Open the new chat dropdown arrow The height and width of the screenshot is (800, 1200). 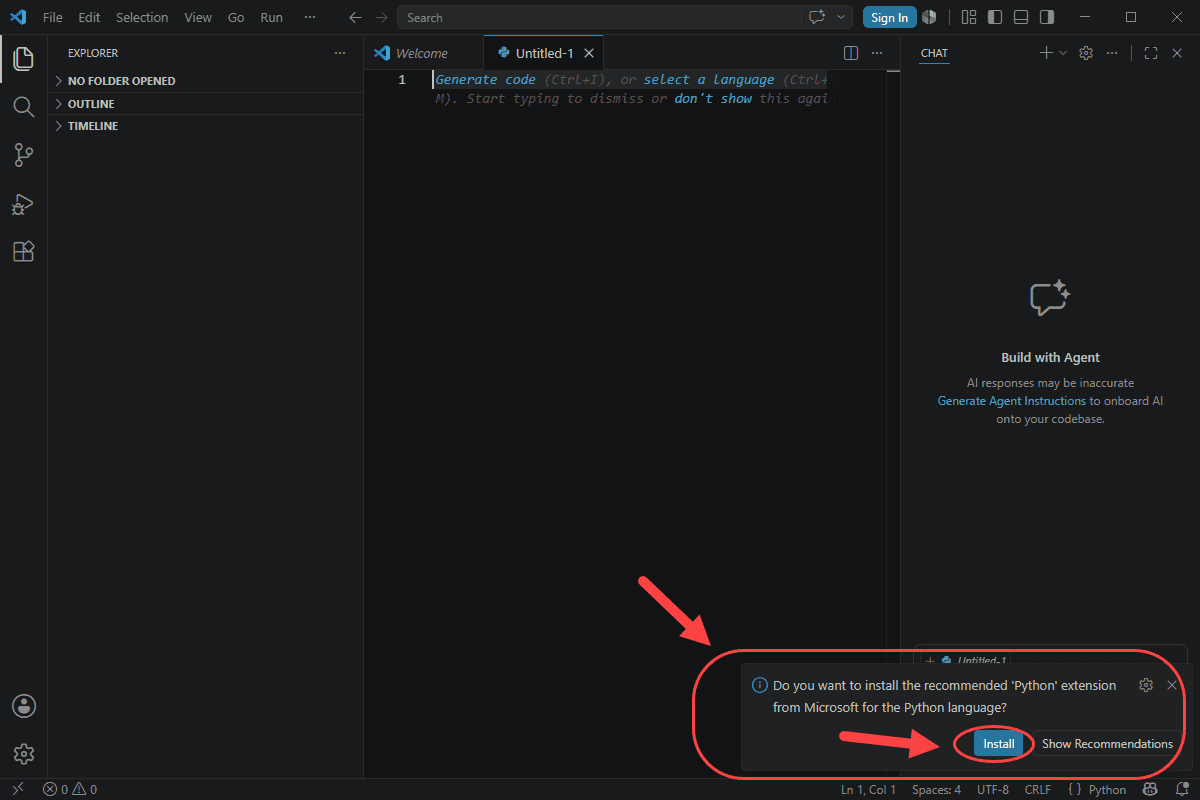pos(1063,53)
